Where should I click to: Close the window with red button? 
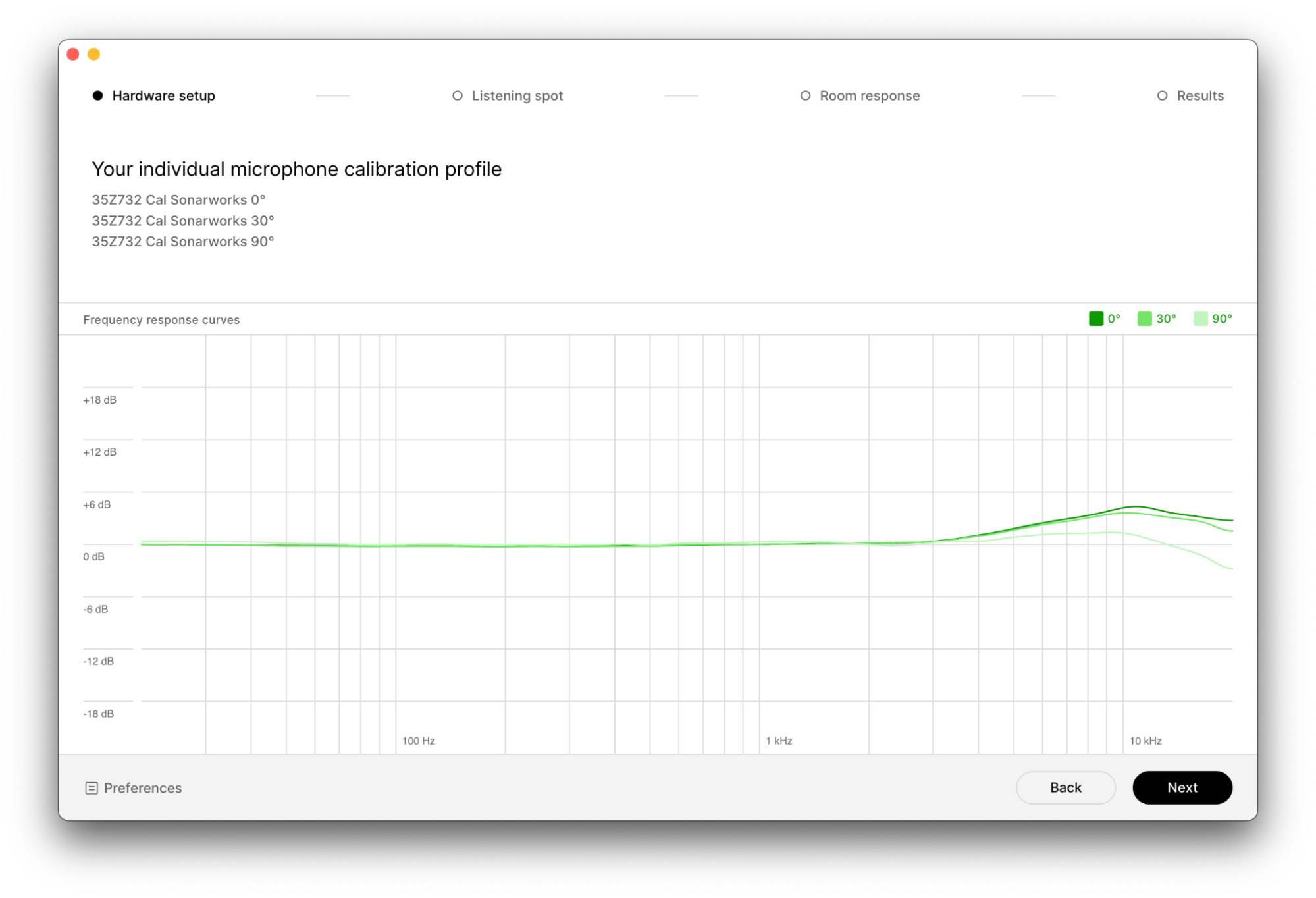[x=73, y=54]
